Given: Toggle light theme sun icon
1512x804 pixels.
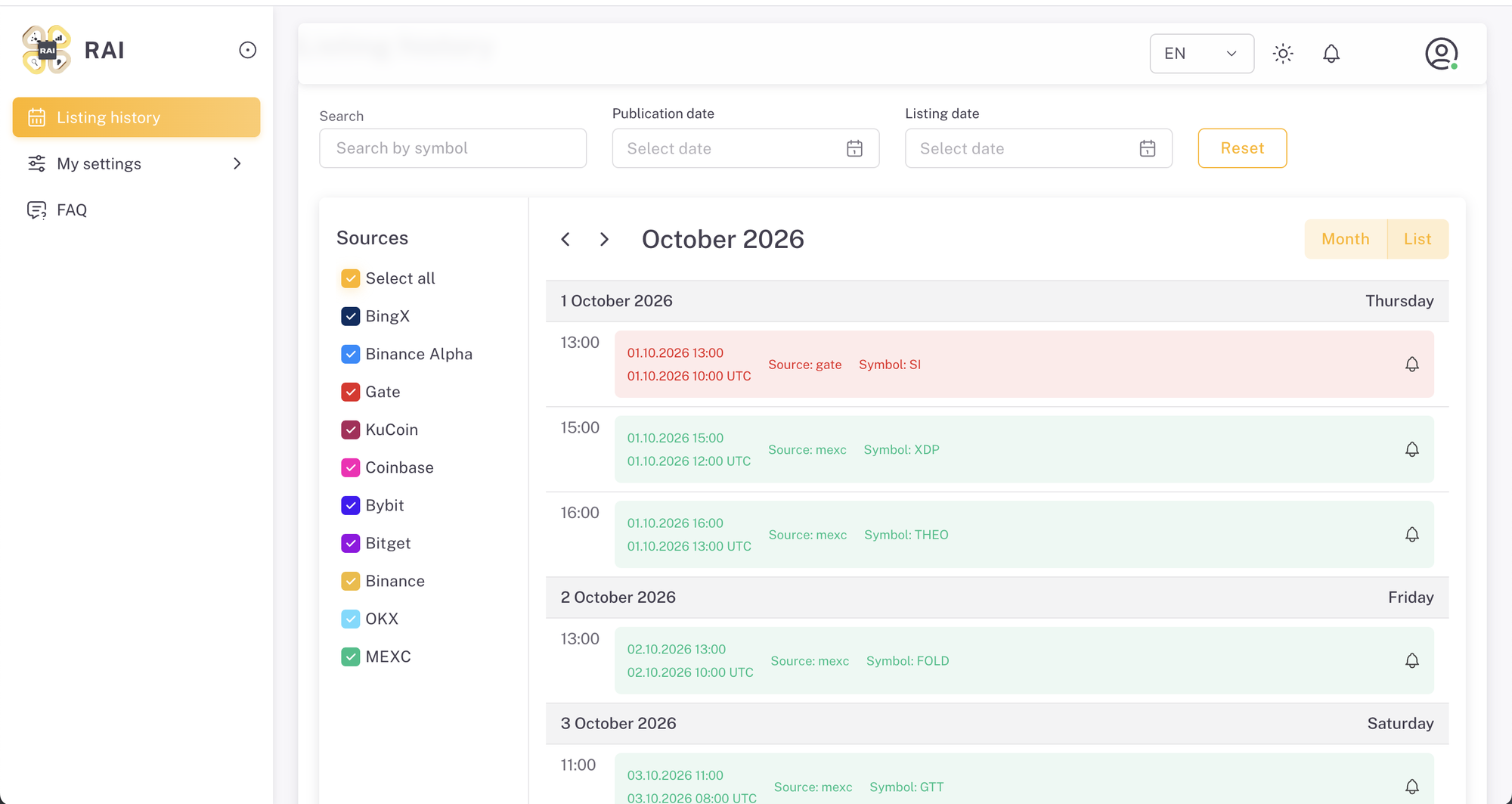Looking at the screenshot, I should click(x=1283, y=54).
